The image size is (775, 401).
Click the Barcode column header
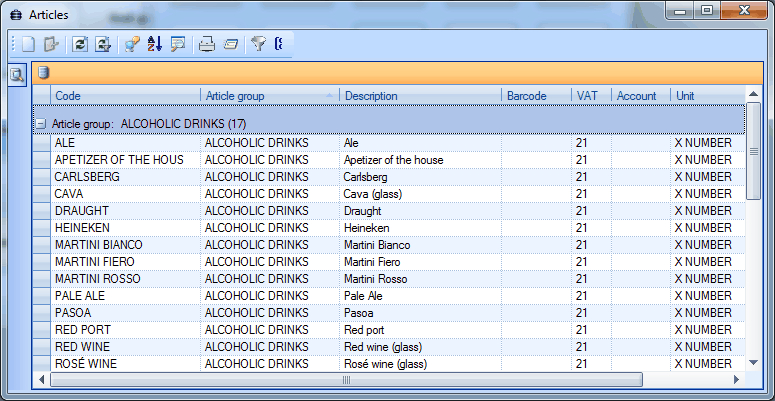(x=535, y=96)
